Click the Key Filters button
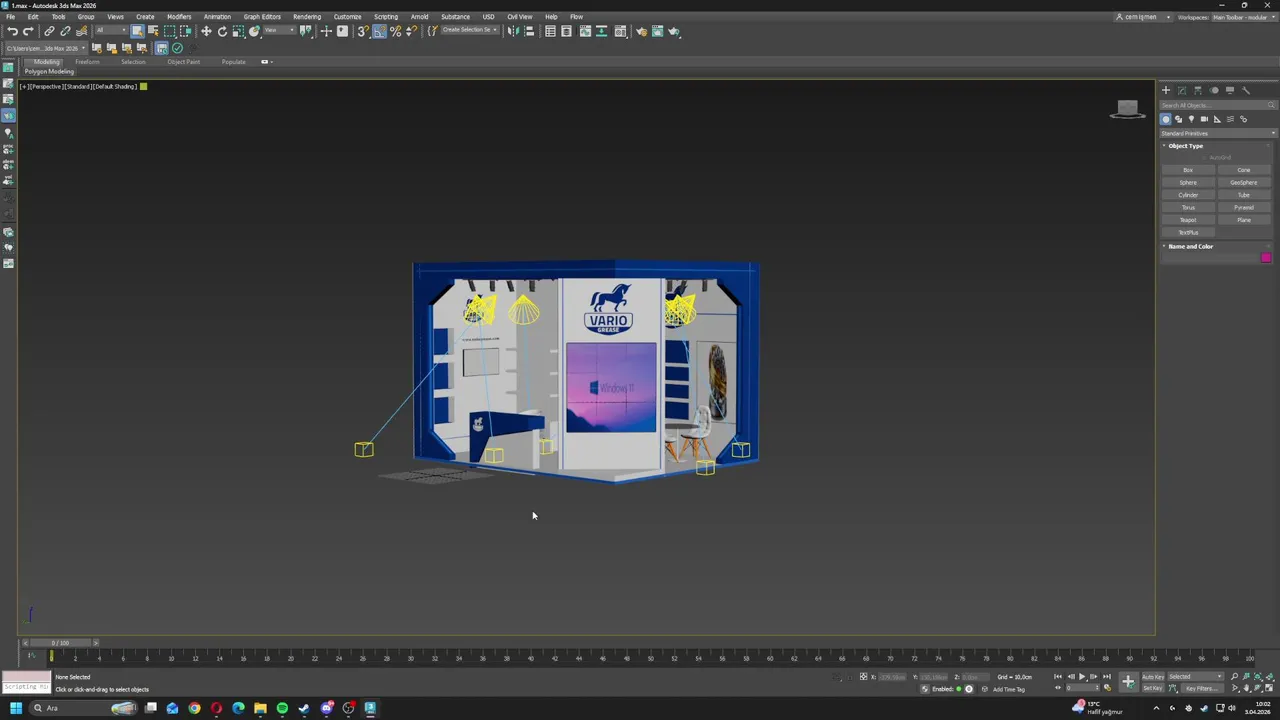This screenshot has height=720, width=1280. [1202, 688]
